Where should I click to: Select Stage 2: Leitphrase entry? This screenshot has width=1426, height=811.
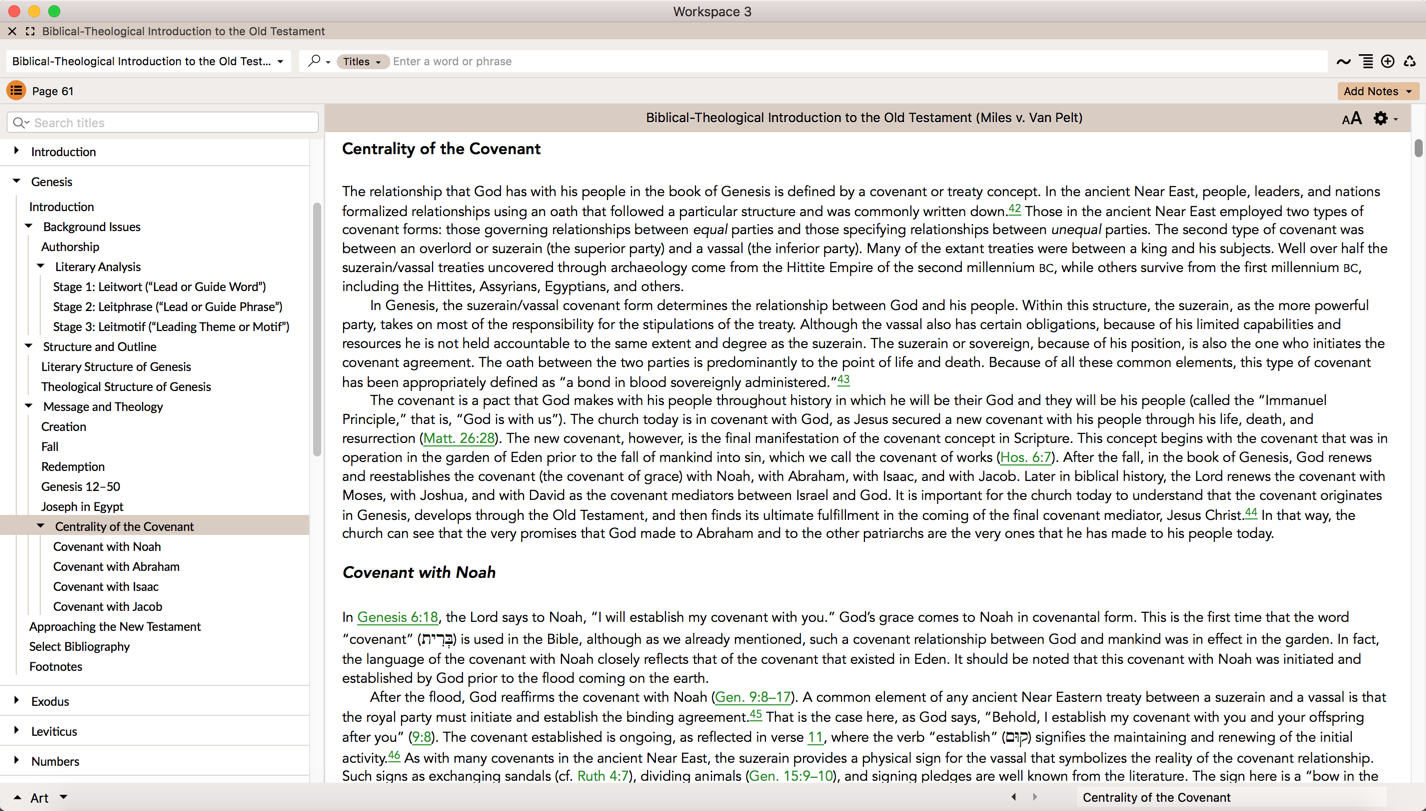(x=168, y=306)
